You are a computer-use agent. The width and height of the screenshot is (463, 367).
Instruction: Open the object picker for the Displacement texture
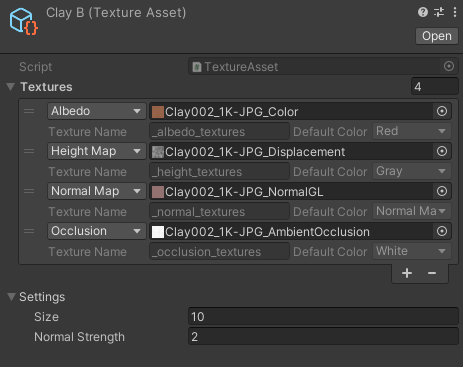click(x=442, y=151)
